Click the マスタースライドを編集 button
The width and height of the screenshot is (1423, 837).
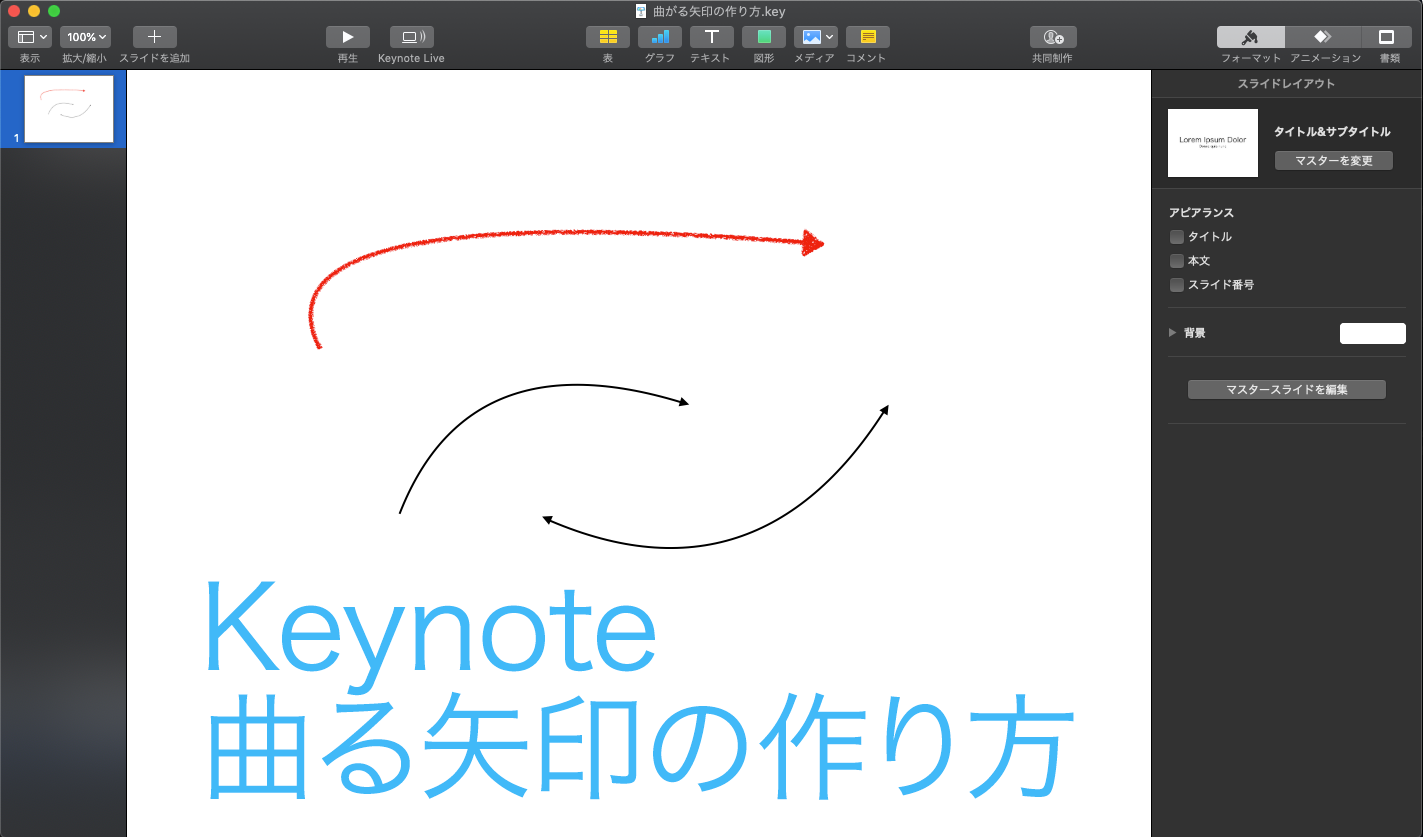[x=1286, y=390]
